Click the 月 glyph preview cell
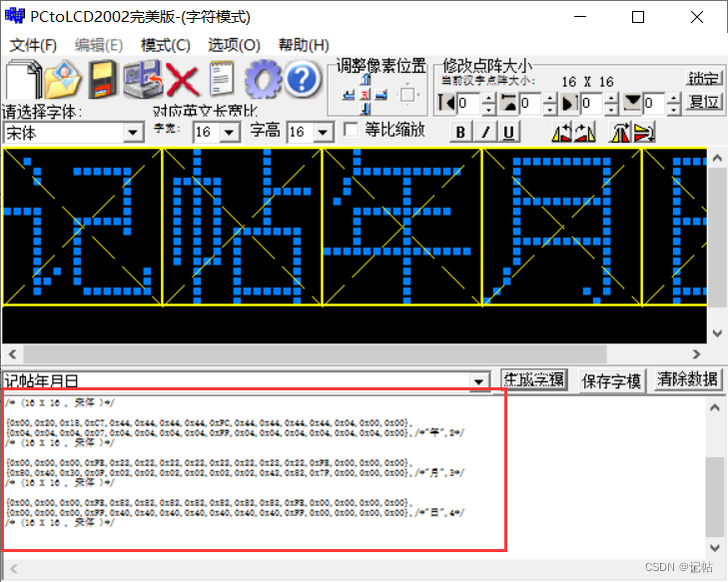 pyautogui.click(x=562, y=227)
